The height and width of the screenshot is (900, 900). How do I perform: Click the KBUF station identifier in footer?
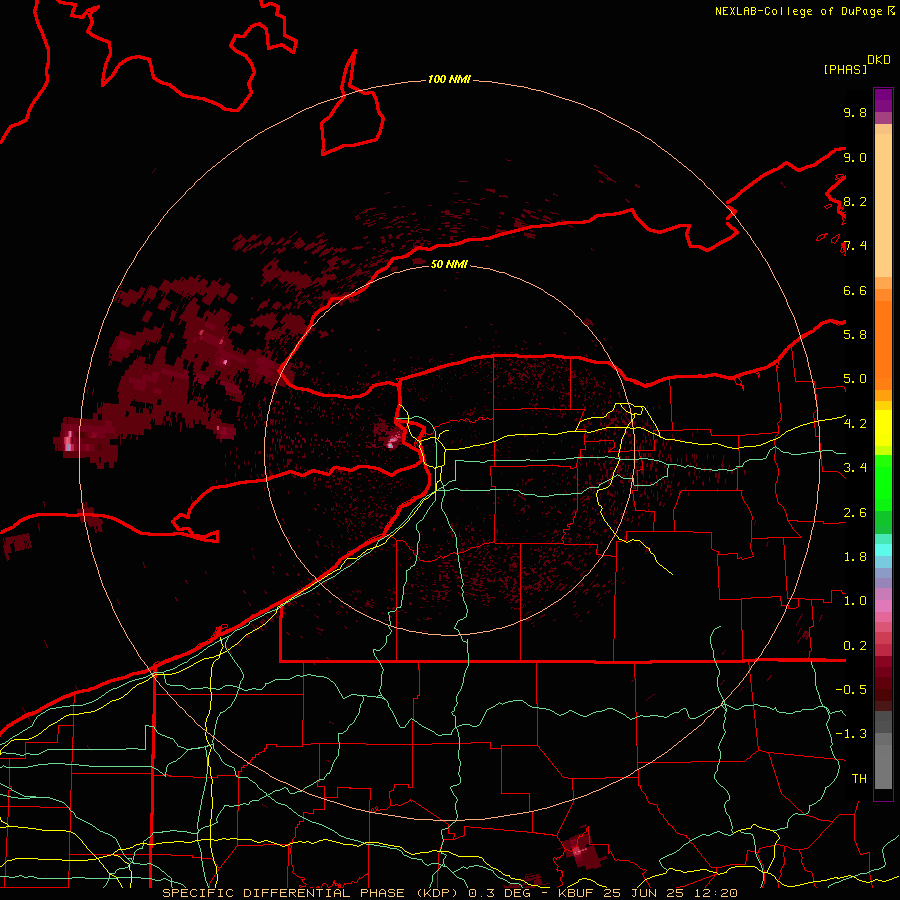(578, 893)
